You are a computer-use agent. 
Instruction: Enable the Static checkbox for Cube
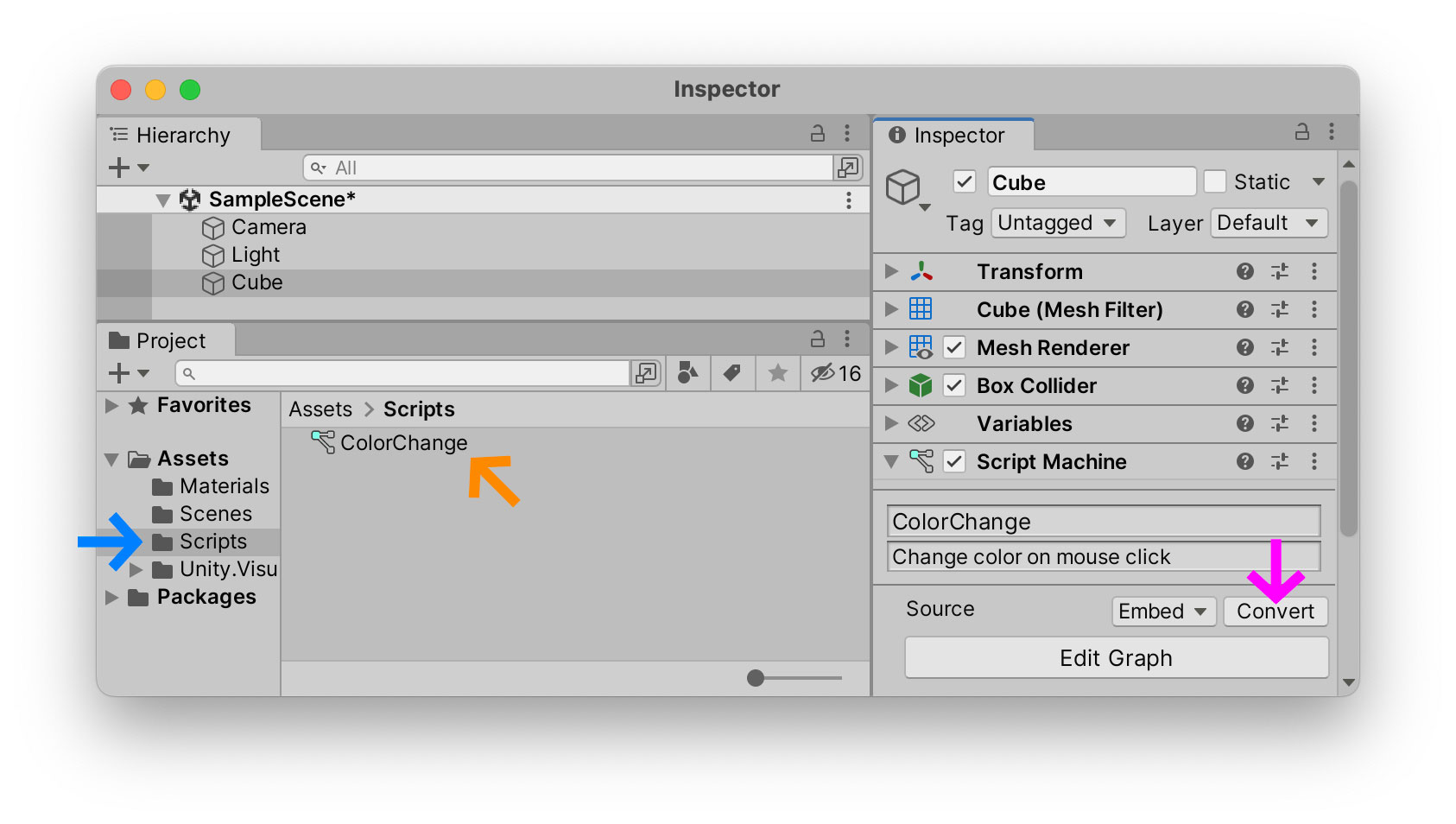coord(1216,181)
